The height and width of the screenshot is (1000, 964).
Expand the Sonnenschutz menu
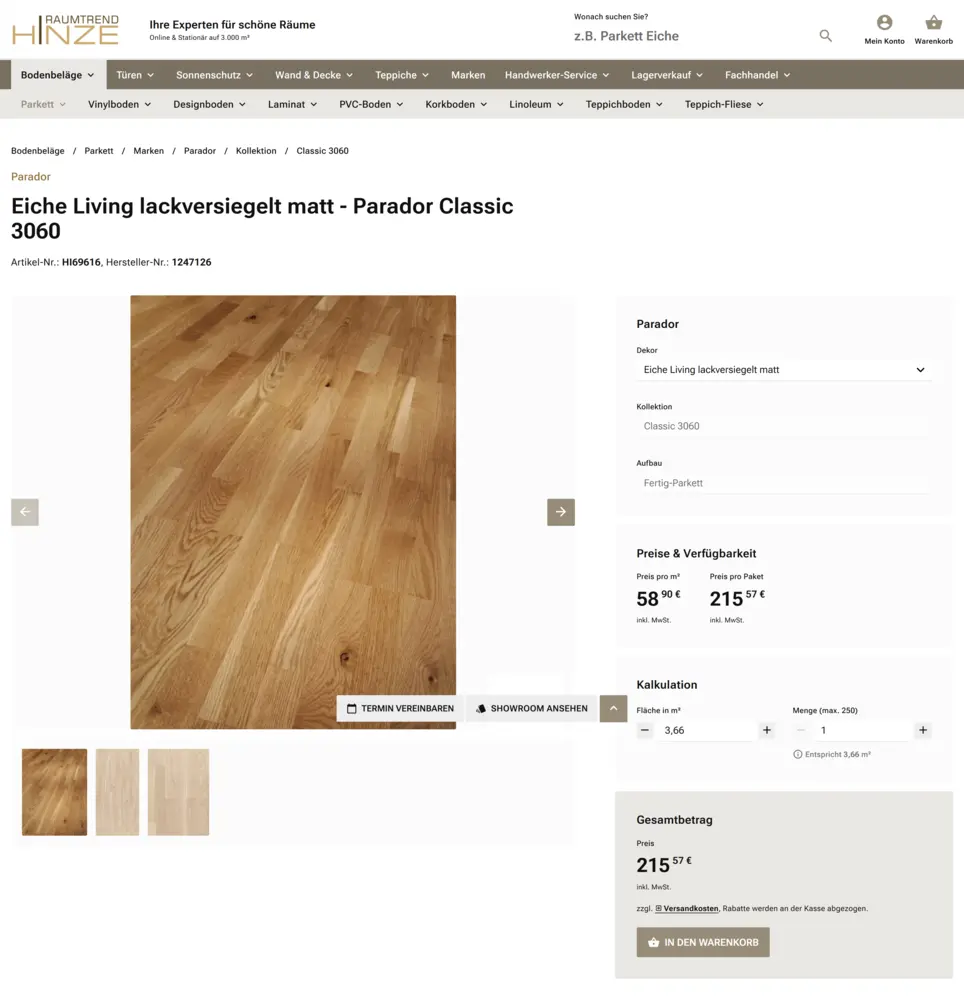[x=214, y=75]
